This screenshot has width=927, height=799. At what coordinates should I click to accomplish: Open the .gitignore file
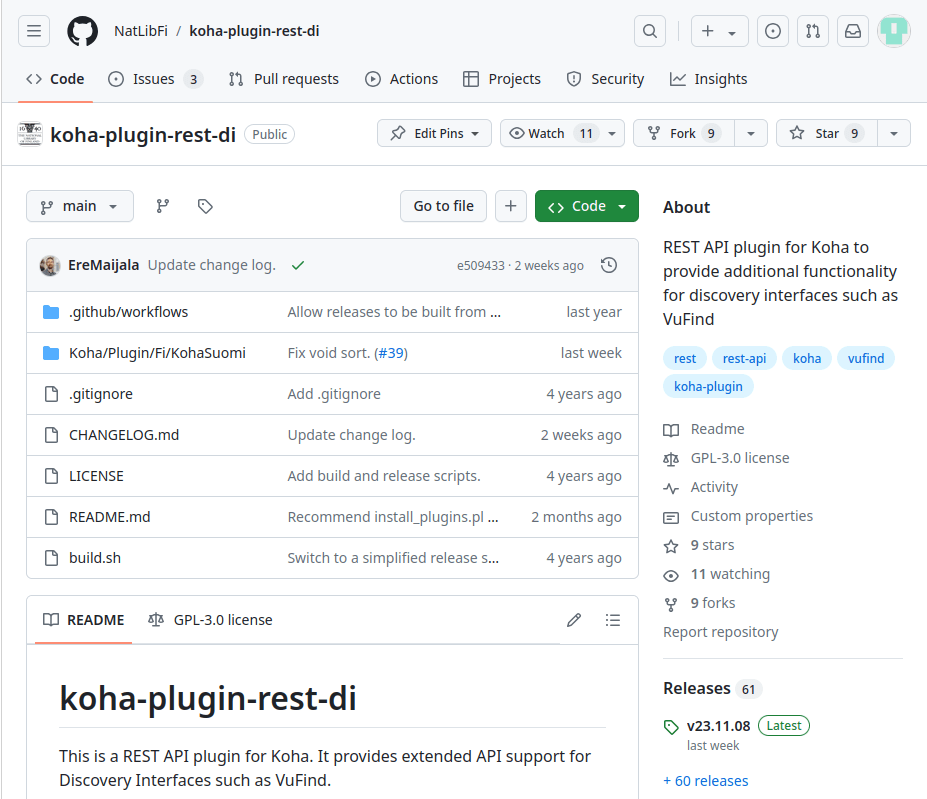click(x=101, y=394)
